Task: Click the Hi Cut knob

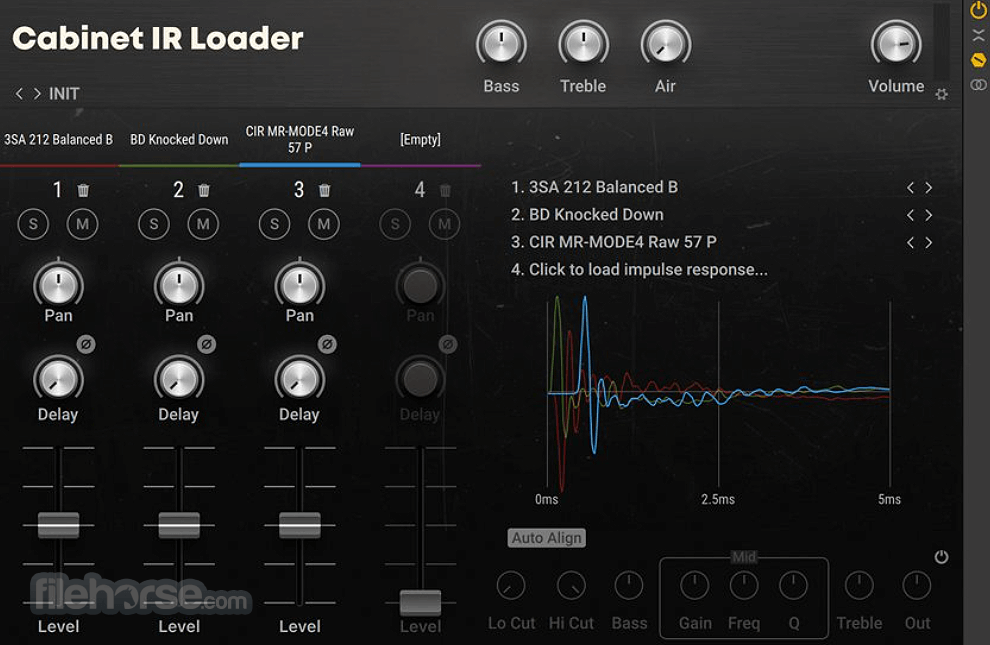Action: [x=571, y=586]
